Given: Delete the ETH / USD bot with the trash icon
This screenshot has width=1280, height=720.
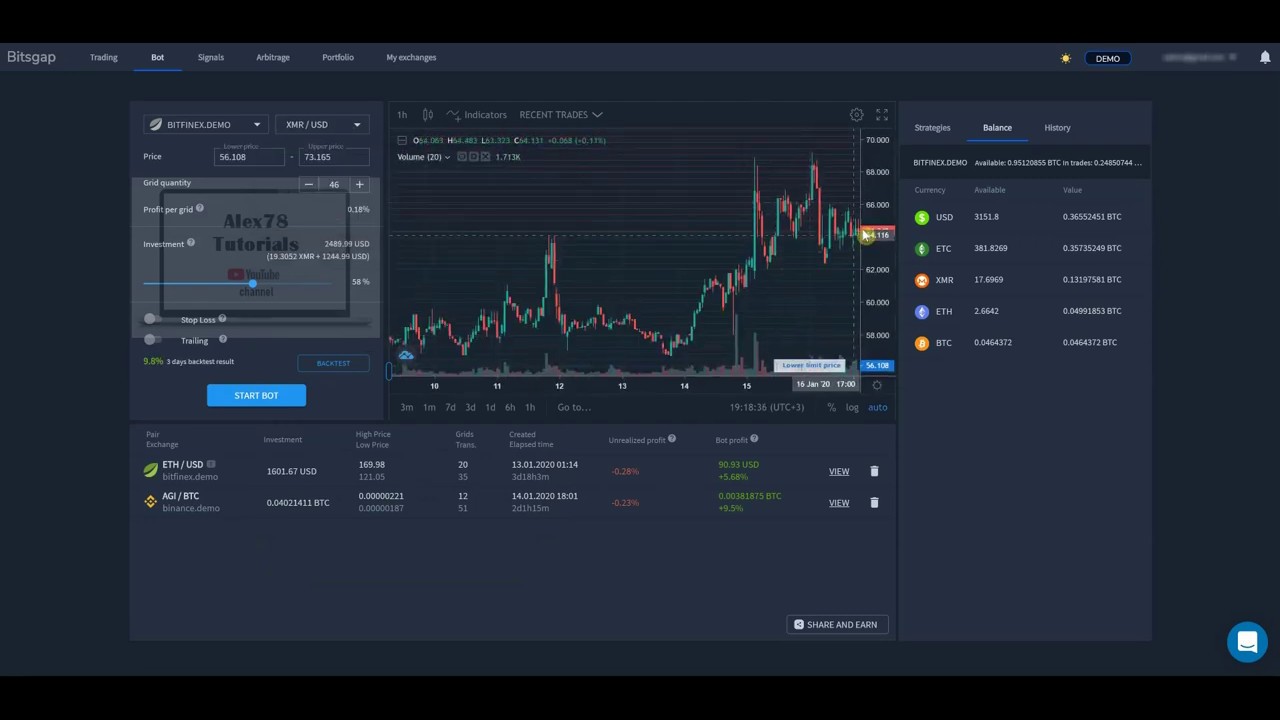Looking at the screenshot, I should (x=874, y=471).
